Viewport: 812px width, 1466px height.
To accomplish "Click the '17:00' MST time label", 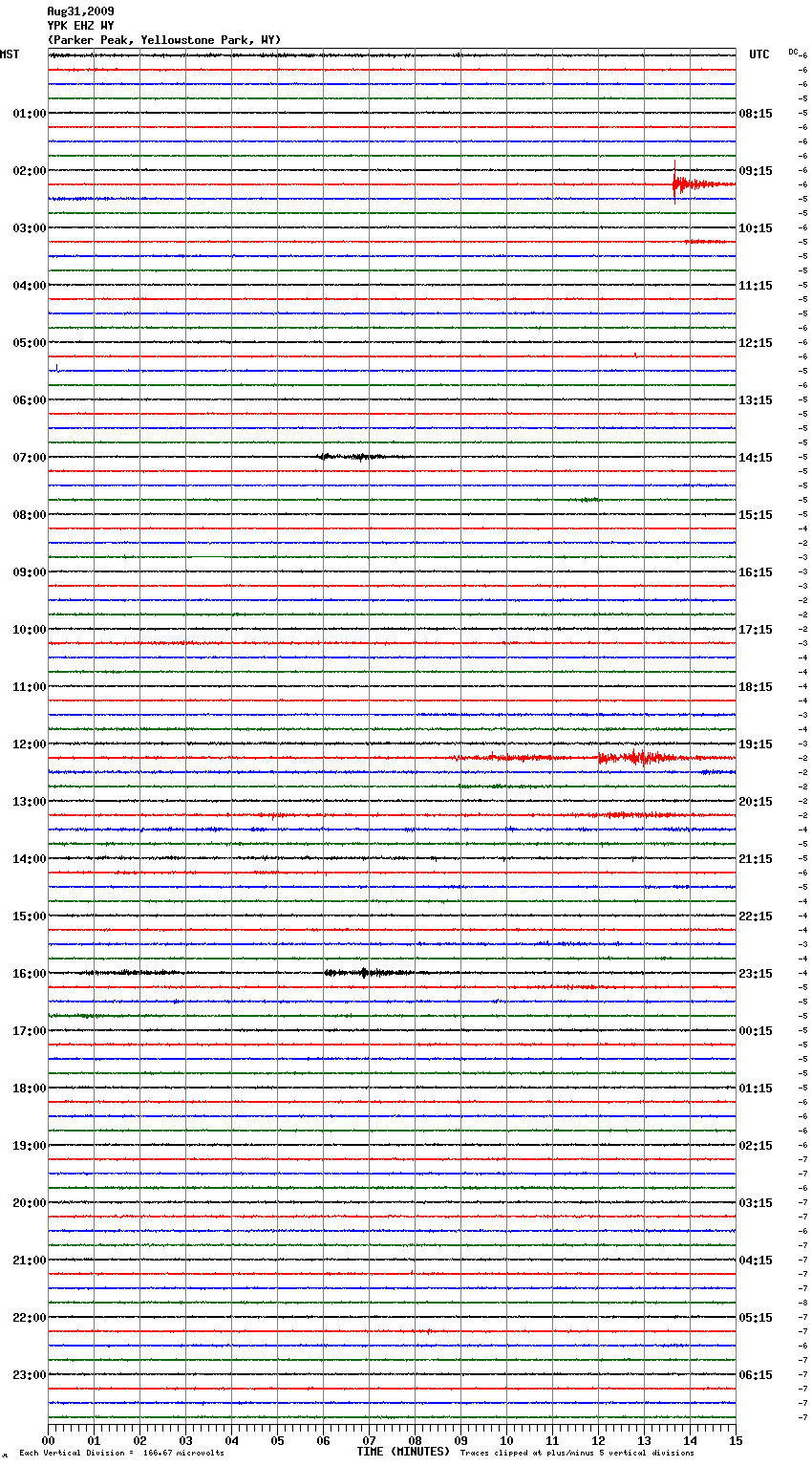I will [x=30, y=1031].
